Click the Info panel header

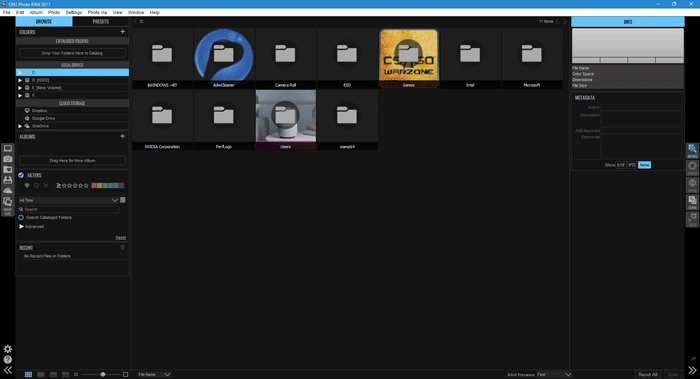click(x=628, y=22)
